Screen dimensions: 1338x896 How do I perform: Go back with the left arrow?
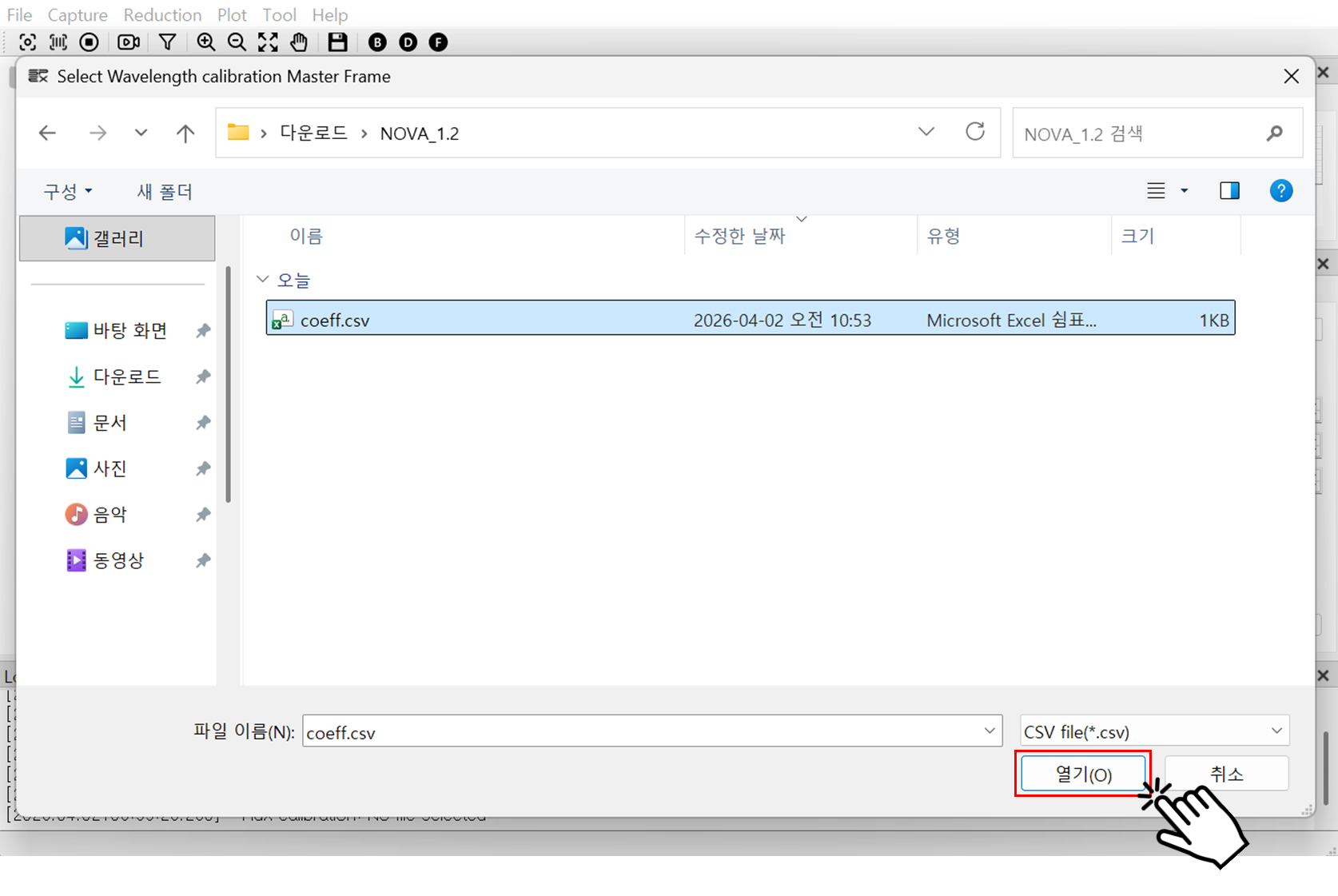(47, 133)
